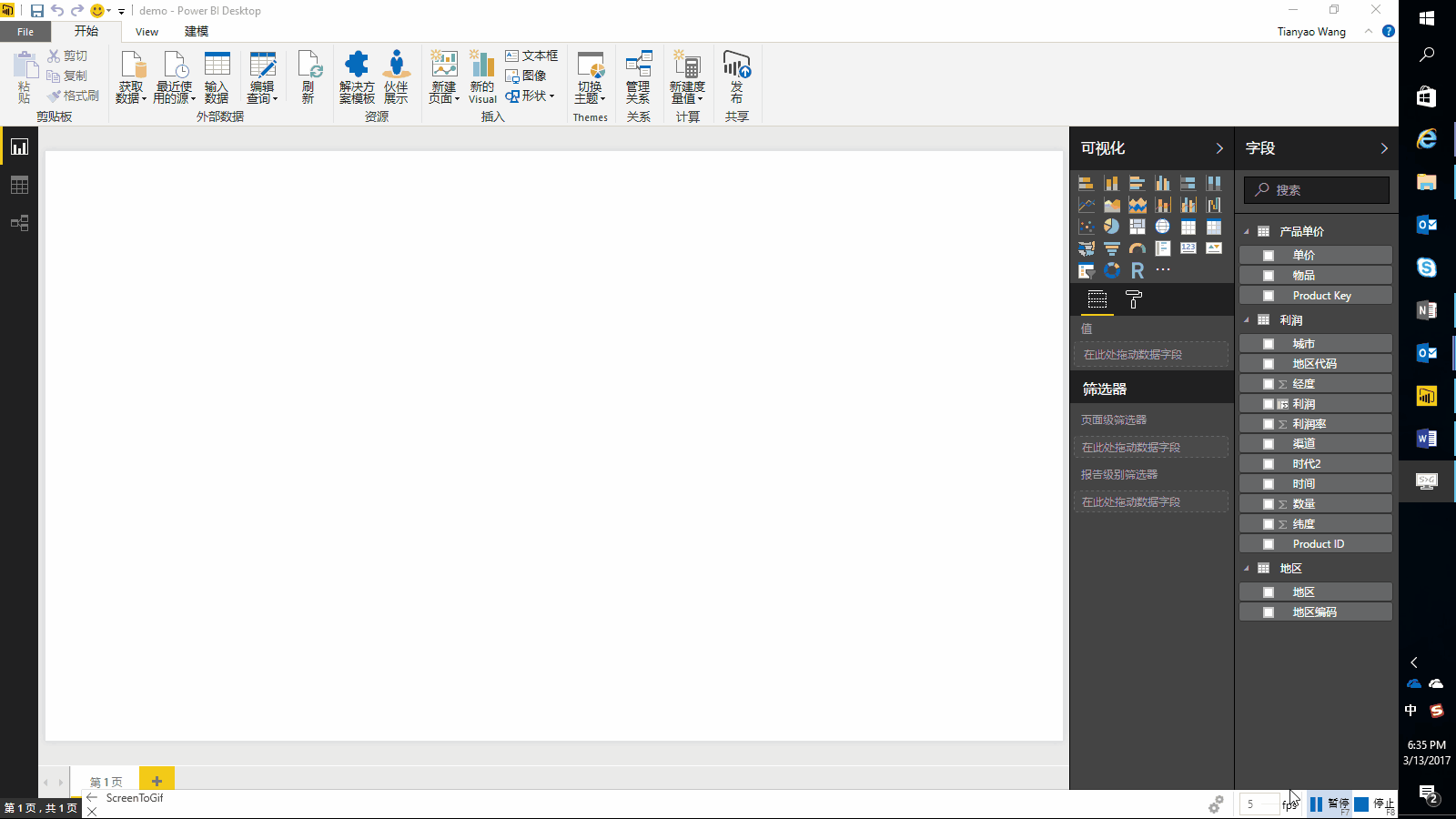Select the donut chart visual
1456x819 pixels.
(1111, 270)
